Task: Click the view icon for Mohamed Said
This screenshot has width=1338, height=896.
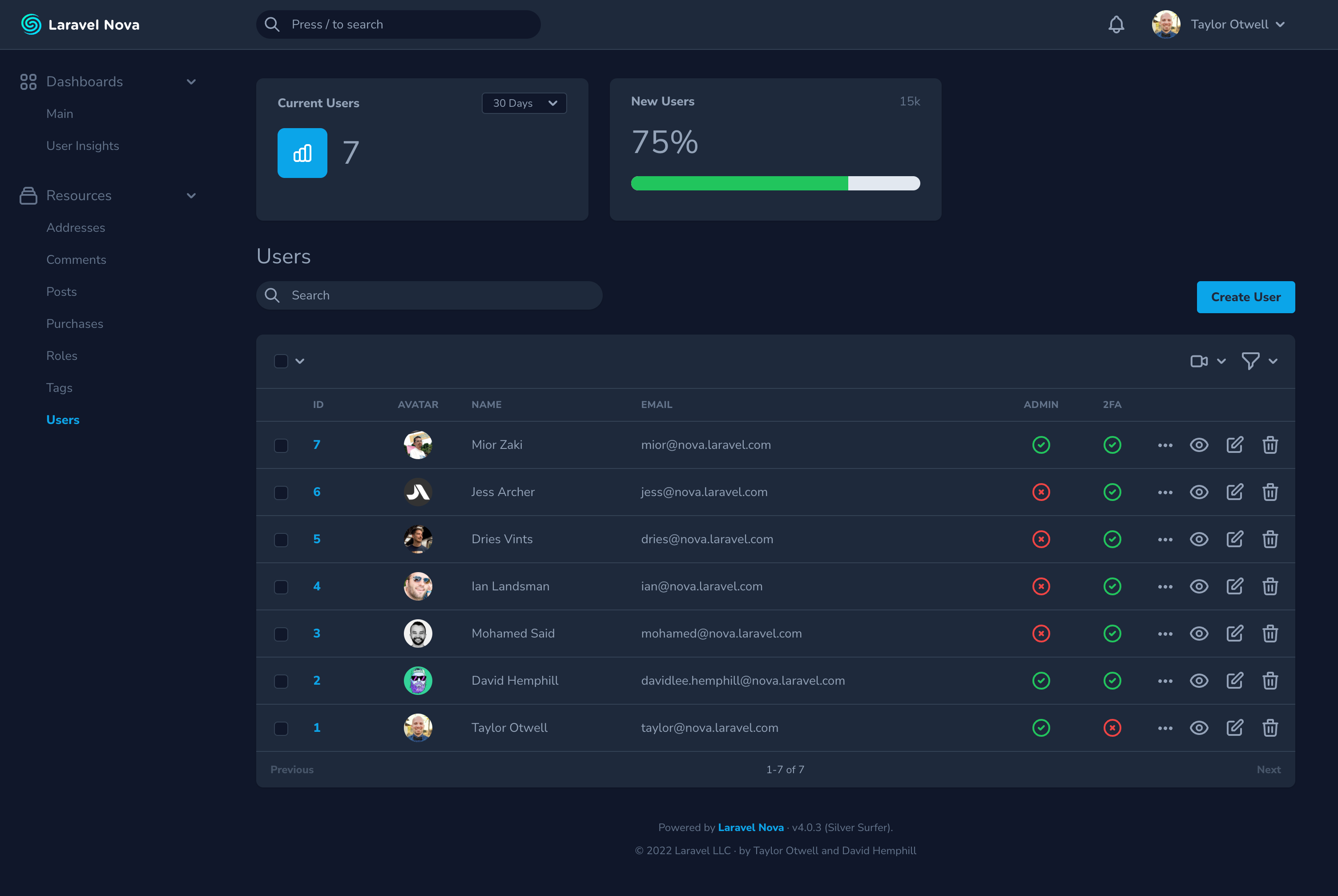Action: (1199, 633)
